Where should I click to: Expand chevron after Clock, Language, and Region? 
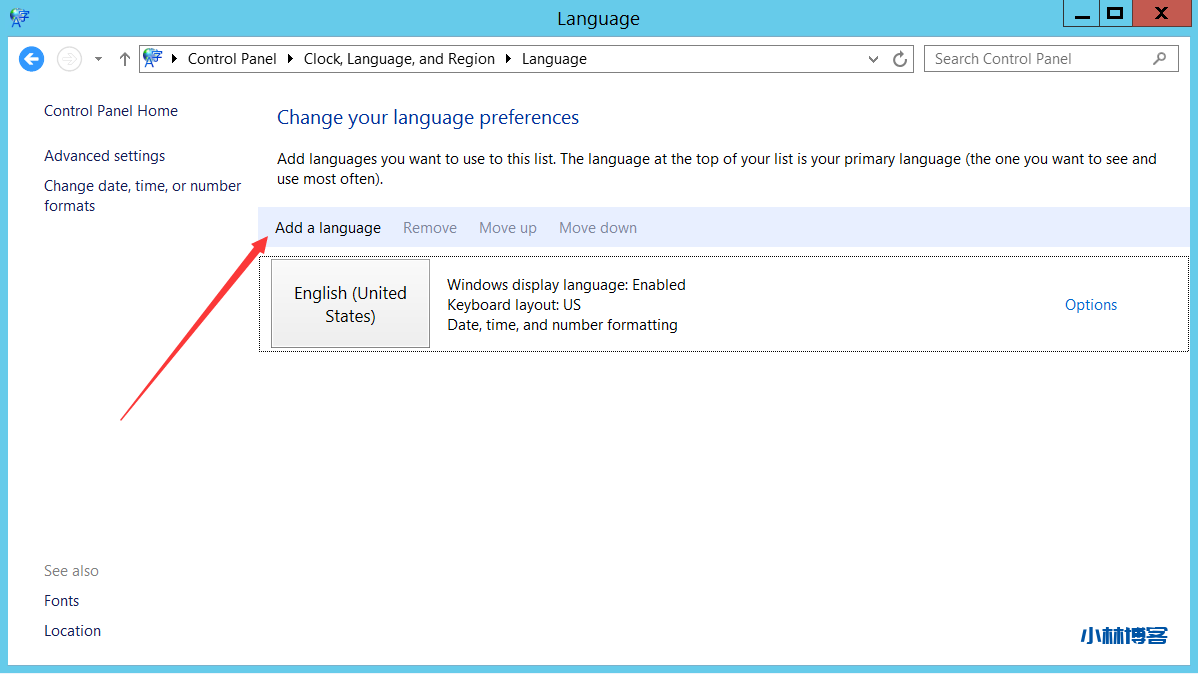pos(509,59)
